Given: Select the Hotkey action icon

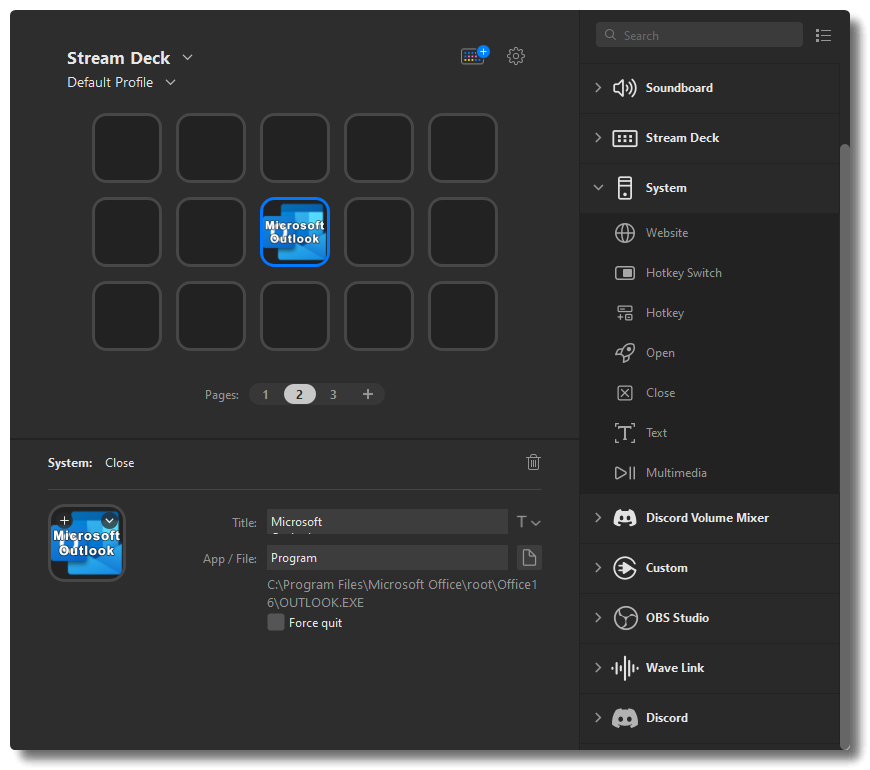Looking at the screenshot, I should pos(625,313).
